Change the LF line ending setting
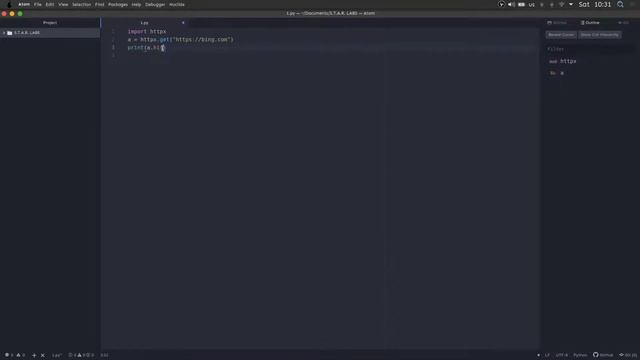This screenshot has width=640, height=360. (x=547, y=355)
